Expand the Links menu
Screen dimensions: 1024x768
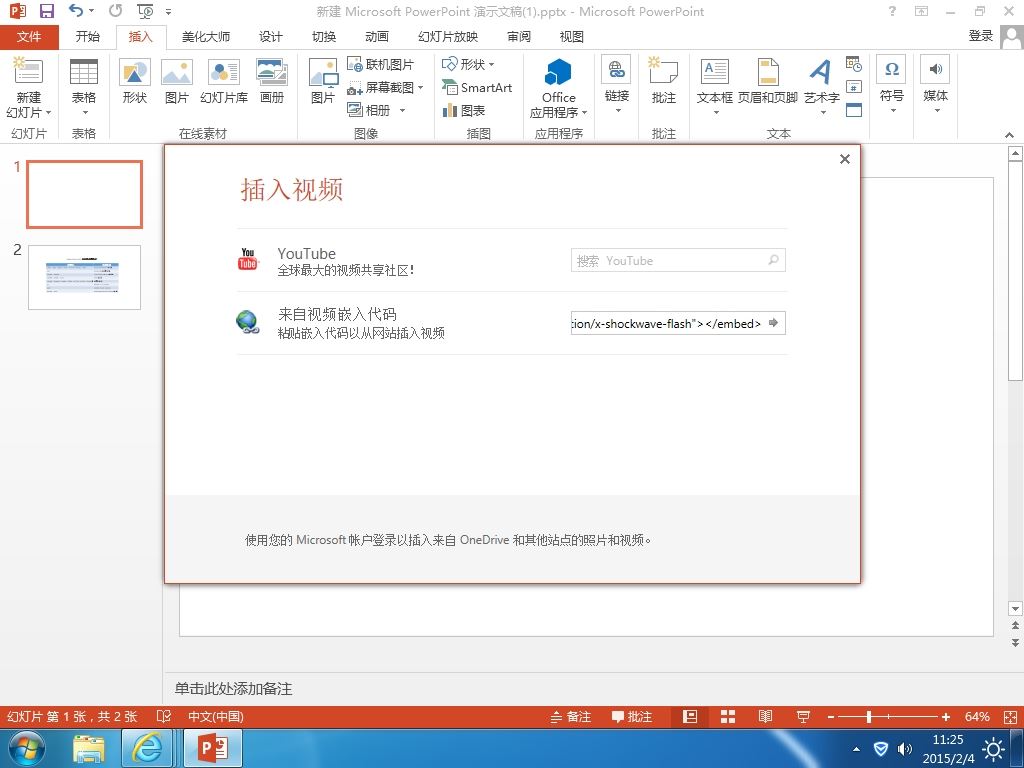(x=616, y=85)
